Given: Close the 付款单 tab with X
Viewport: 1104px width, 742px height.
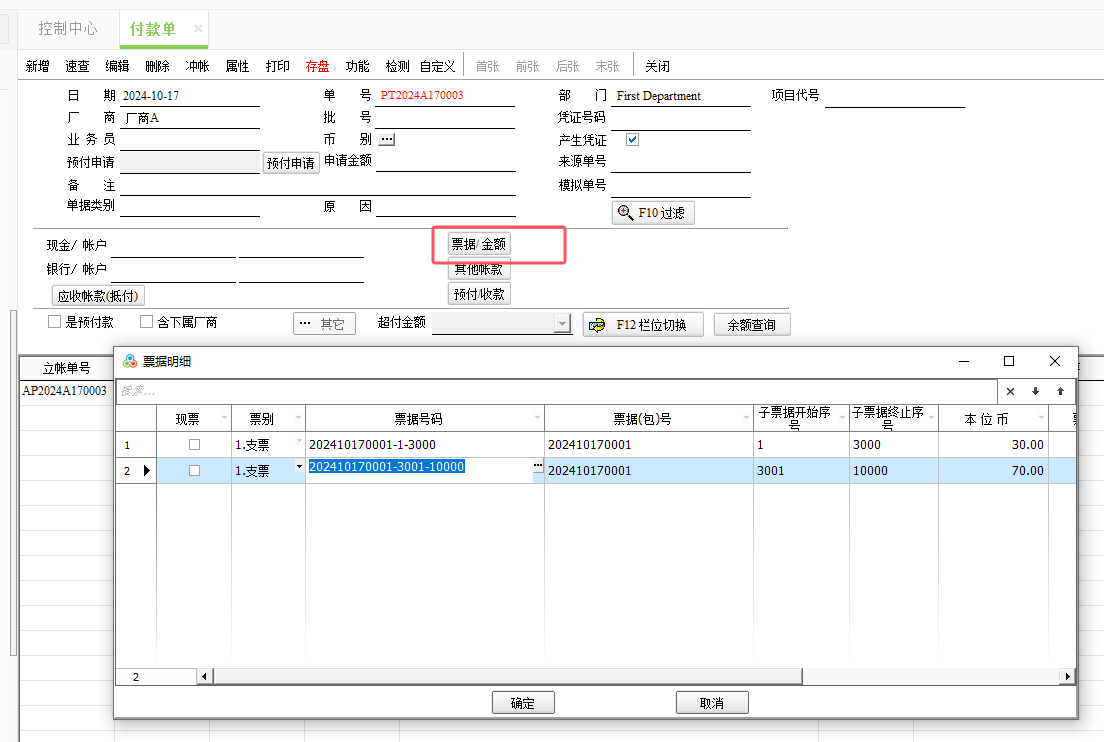Looking at the screenshot, I should [x=198, y=29].
